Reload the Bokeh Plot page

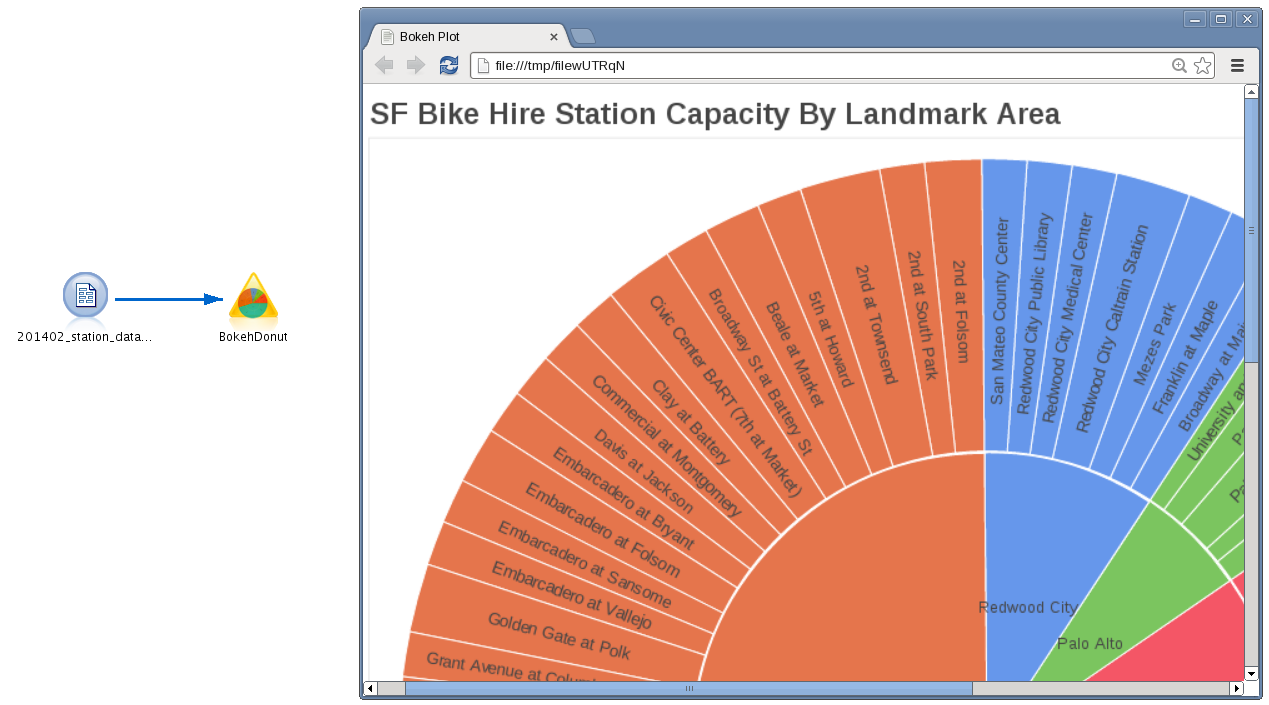click(449, 65)
